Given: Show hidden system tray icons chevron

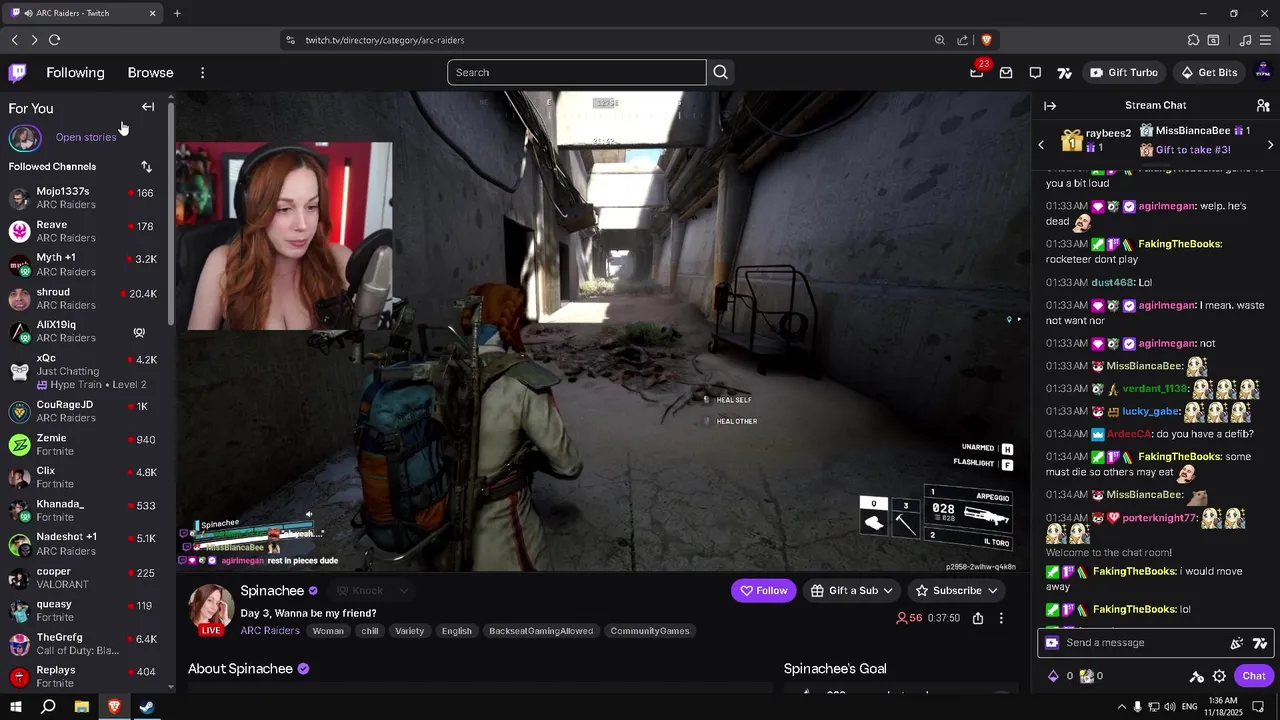Looking at the screenshot, I should (x=1121, y=707).
